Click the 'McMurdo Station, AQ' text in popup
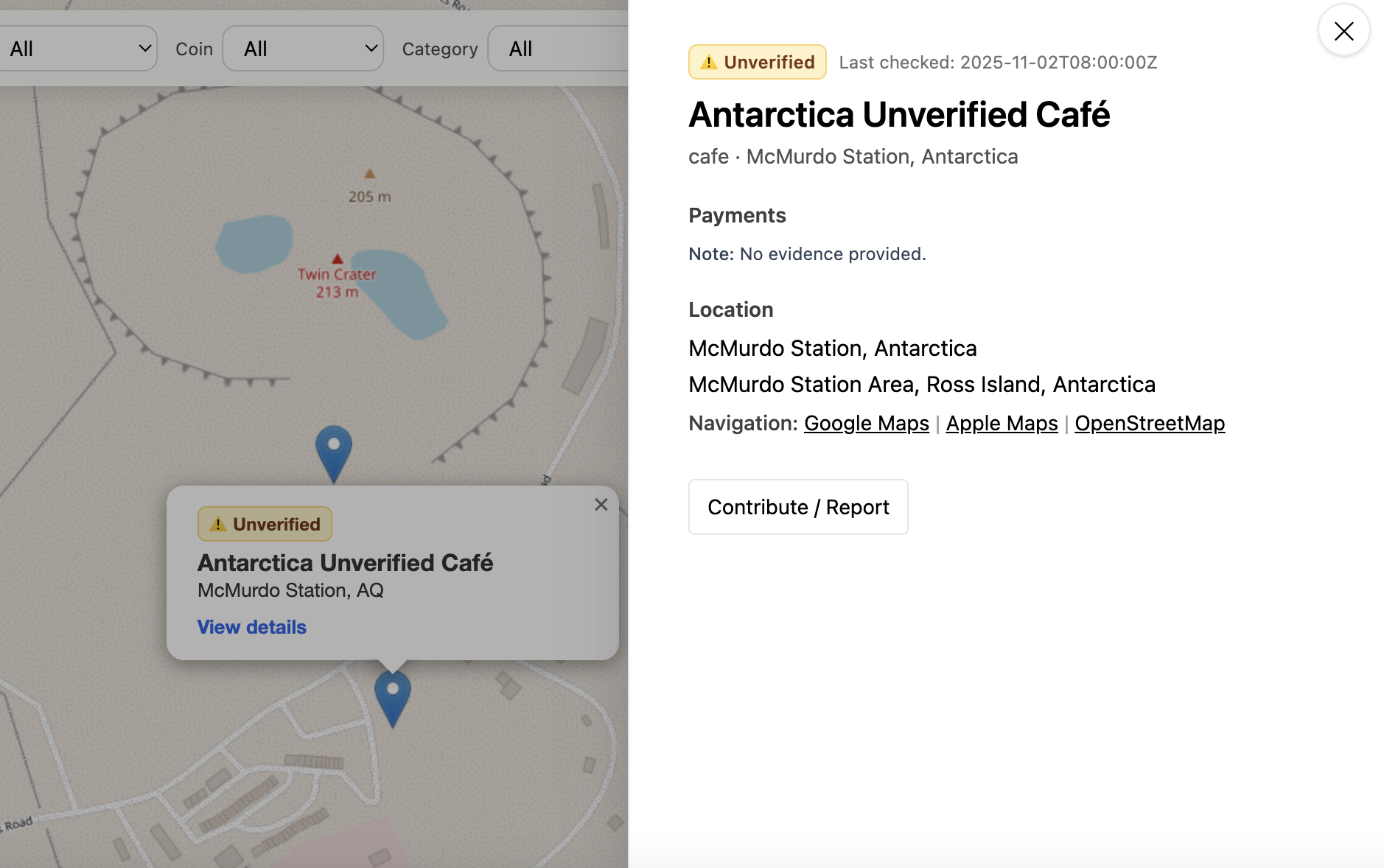 (290, 590)
